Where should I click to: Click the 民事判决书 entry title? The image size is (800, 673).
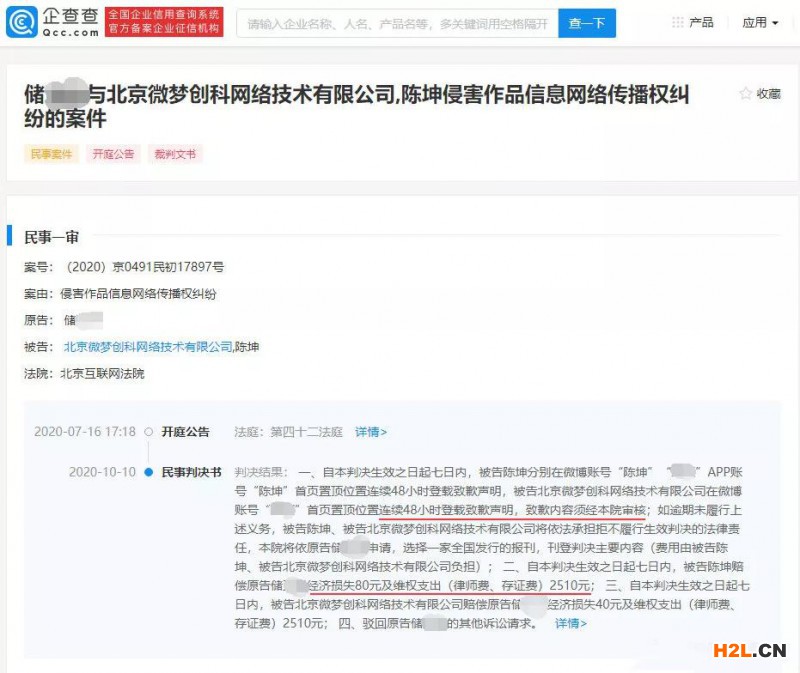coord(191,472)
